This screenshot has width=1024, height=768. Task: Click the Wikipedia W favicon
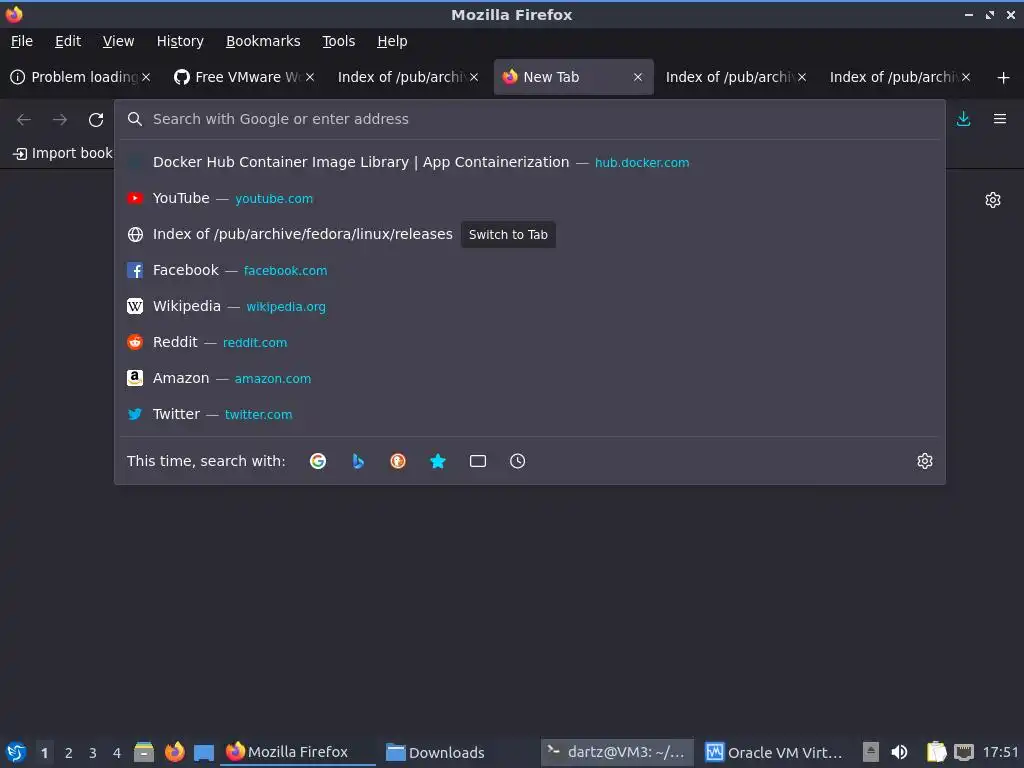(135, 306)
